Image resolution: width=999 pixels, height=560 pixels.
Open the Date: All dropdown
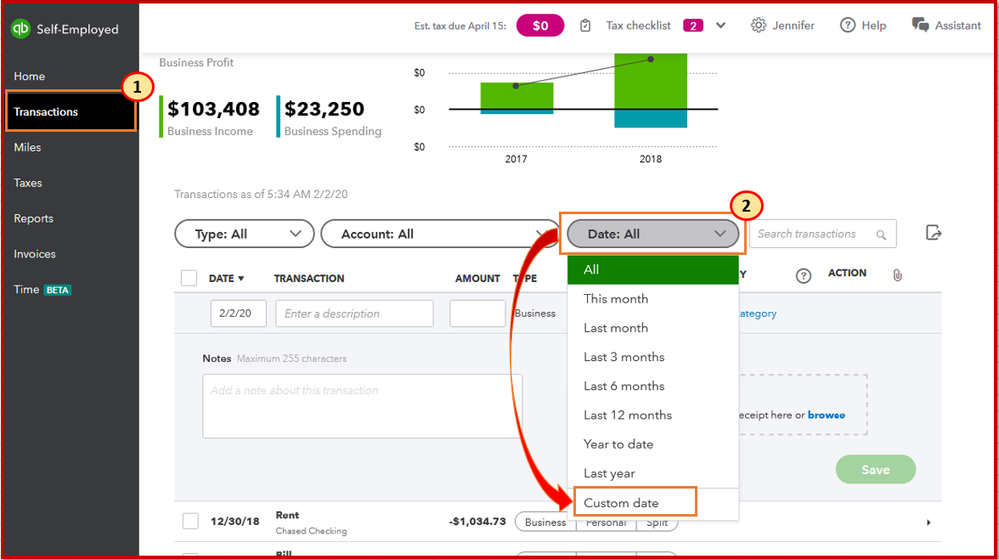(652, 234)
